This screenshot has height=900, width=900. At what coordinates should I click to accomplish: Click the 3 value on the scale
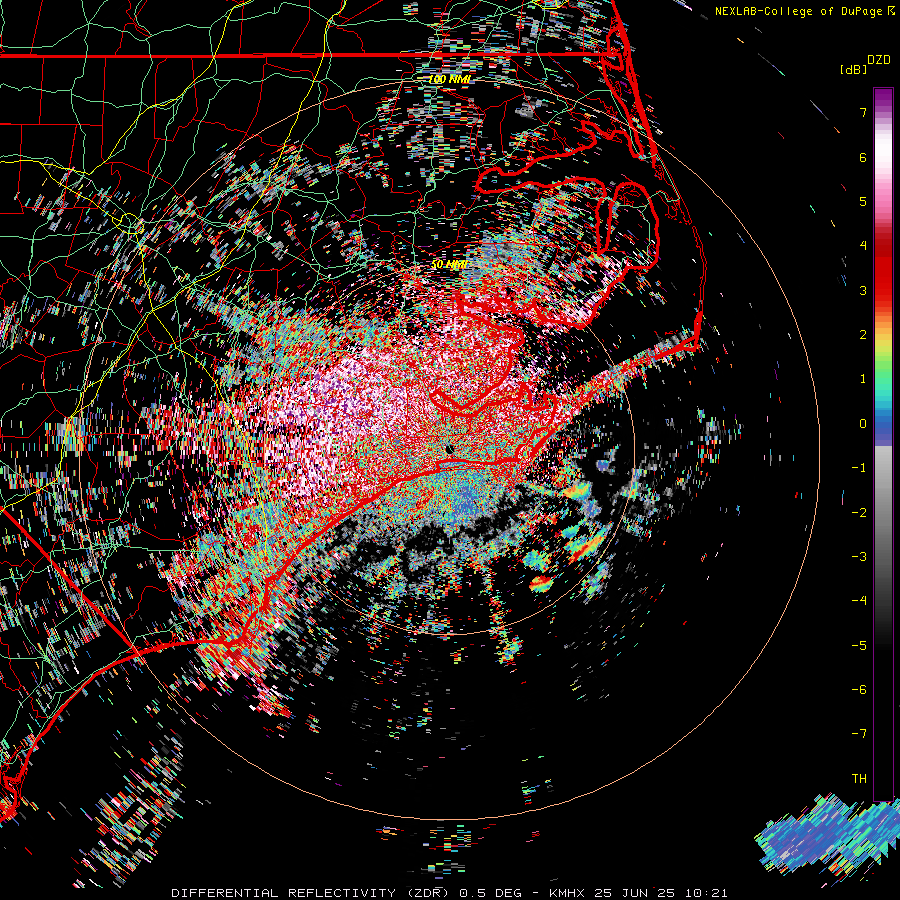click(863, 290)
